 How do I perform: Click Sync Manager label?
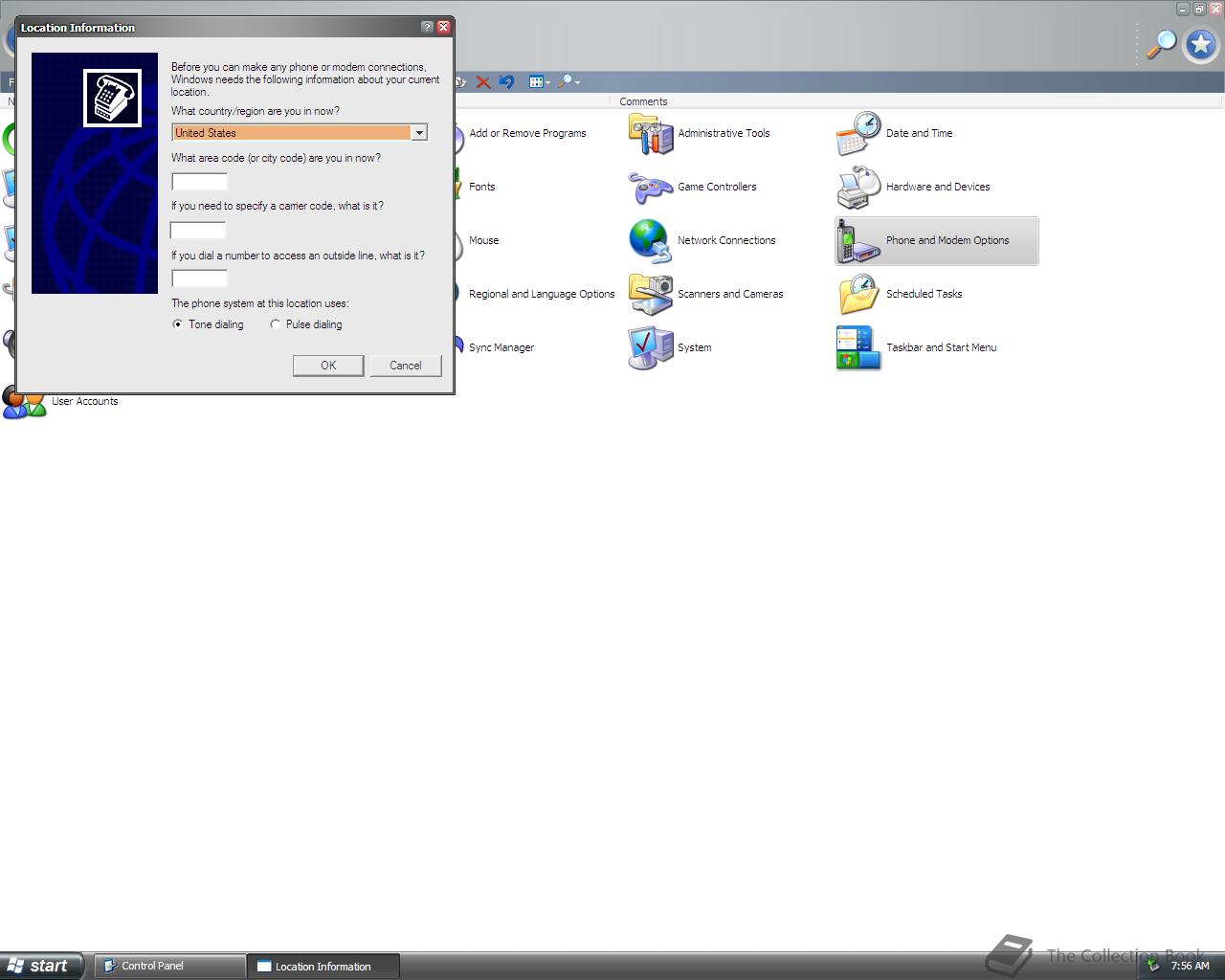click(501, 348)
